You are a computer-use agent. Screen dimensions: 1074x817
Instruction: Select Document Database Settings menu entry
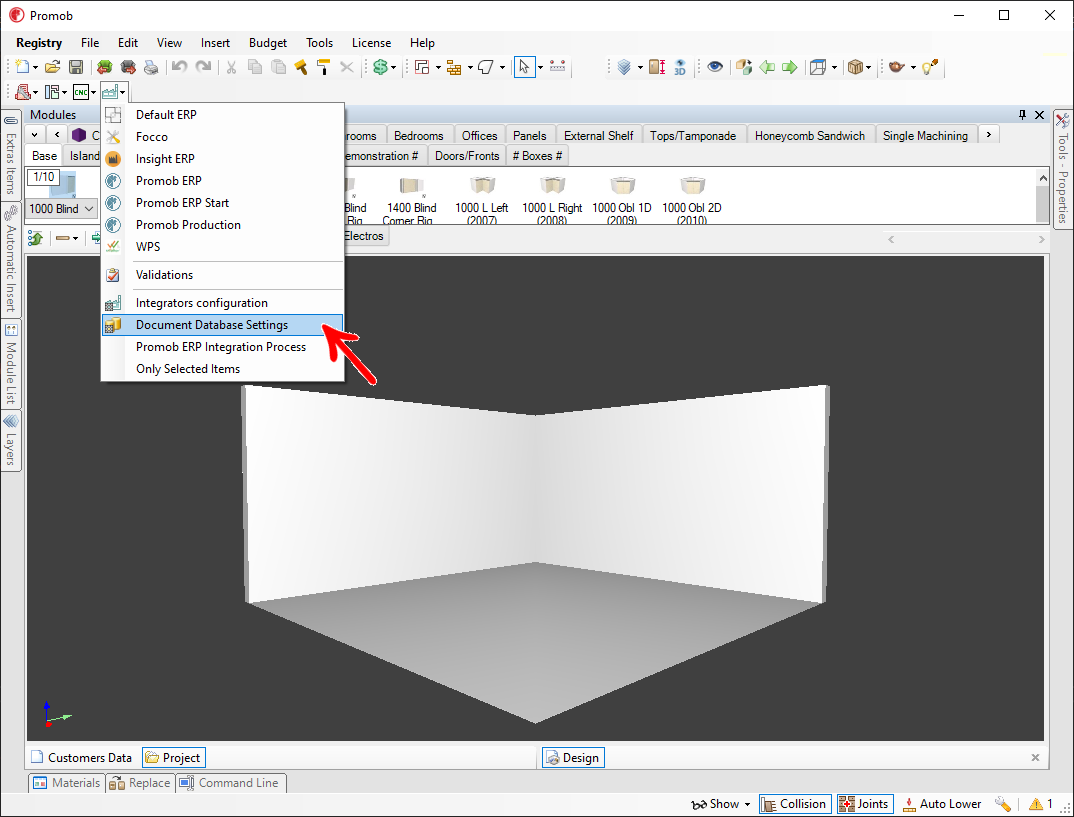pyautogui.click(x=223, y=325)
